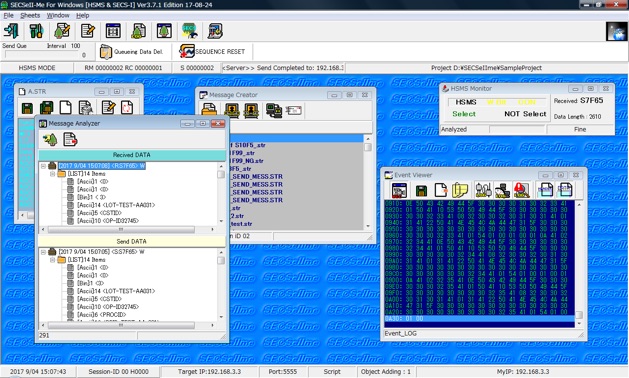This screenshot has width=629, height=378.
Task: Select OP-ID32745 item in Send DATA tree
Action: point(108,307)
